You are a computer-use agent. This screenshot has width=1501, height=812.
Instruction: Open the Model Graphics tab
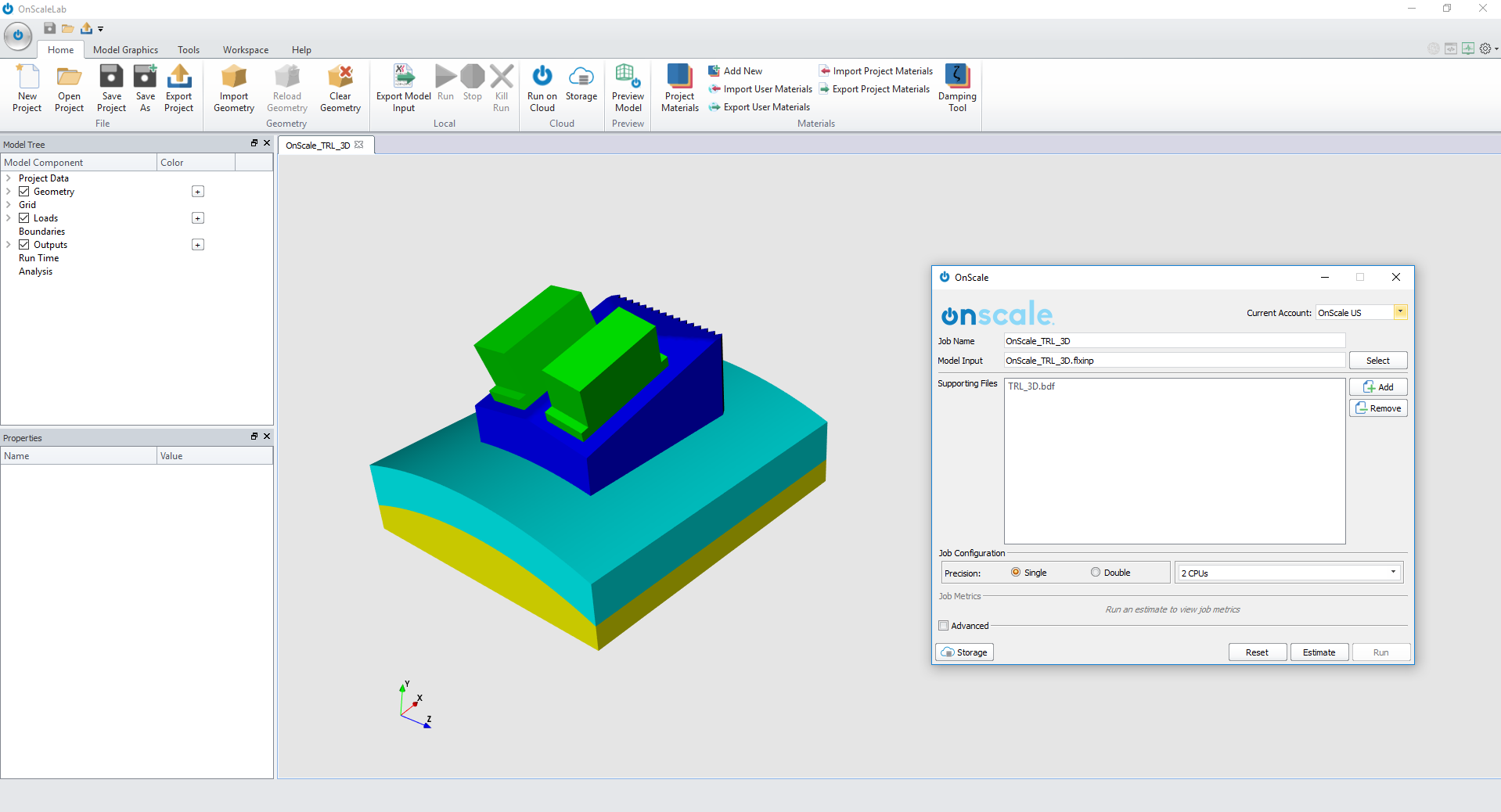(x=125, y=49)
